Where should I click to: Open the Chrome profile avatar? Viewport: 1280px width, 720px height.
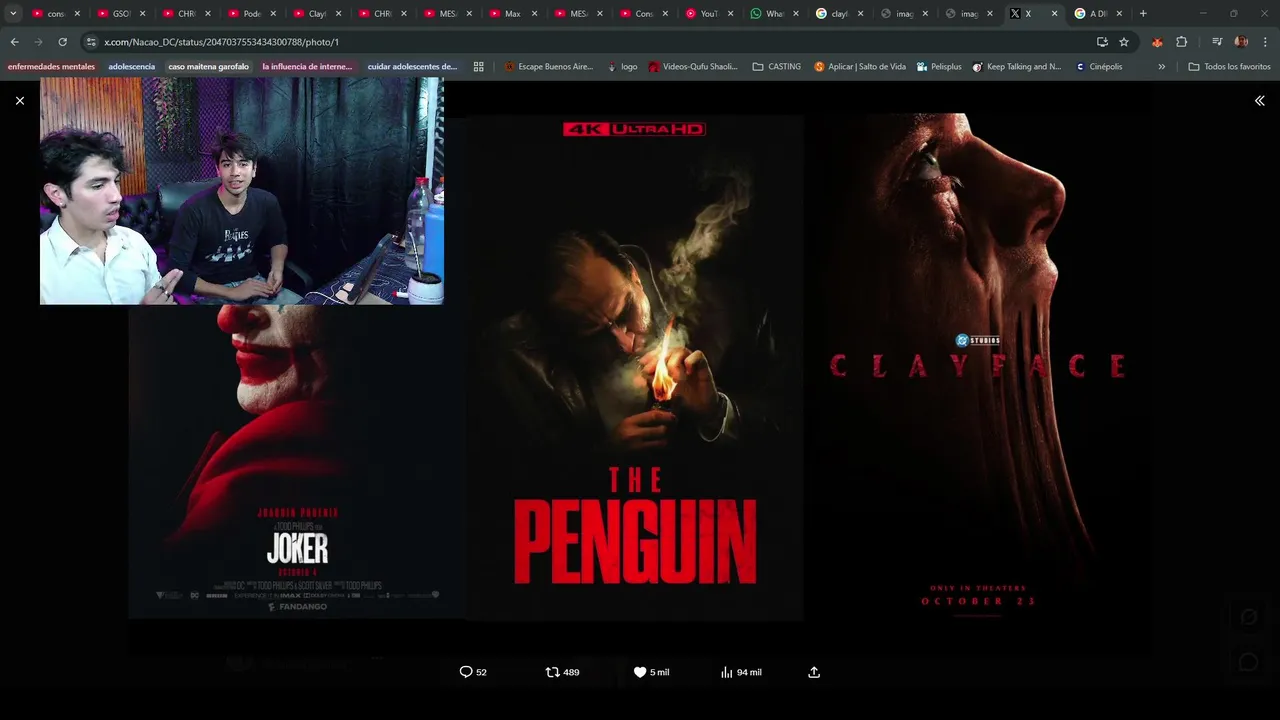[x=1241, y=42]
